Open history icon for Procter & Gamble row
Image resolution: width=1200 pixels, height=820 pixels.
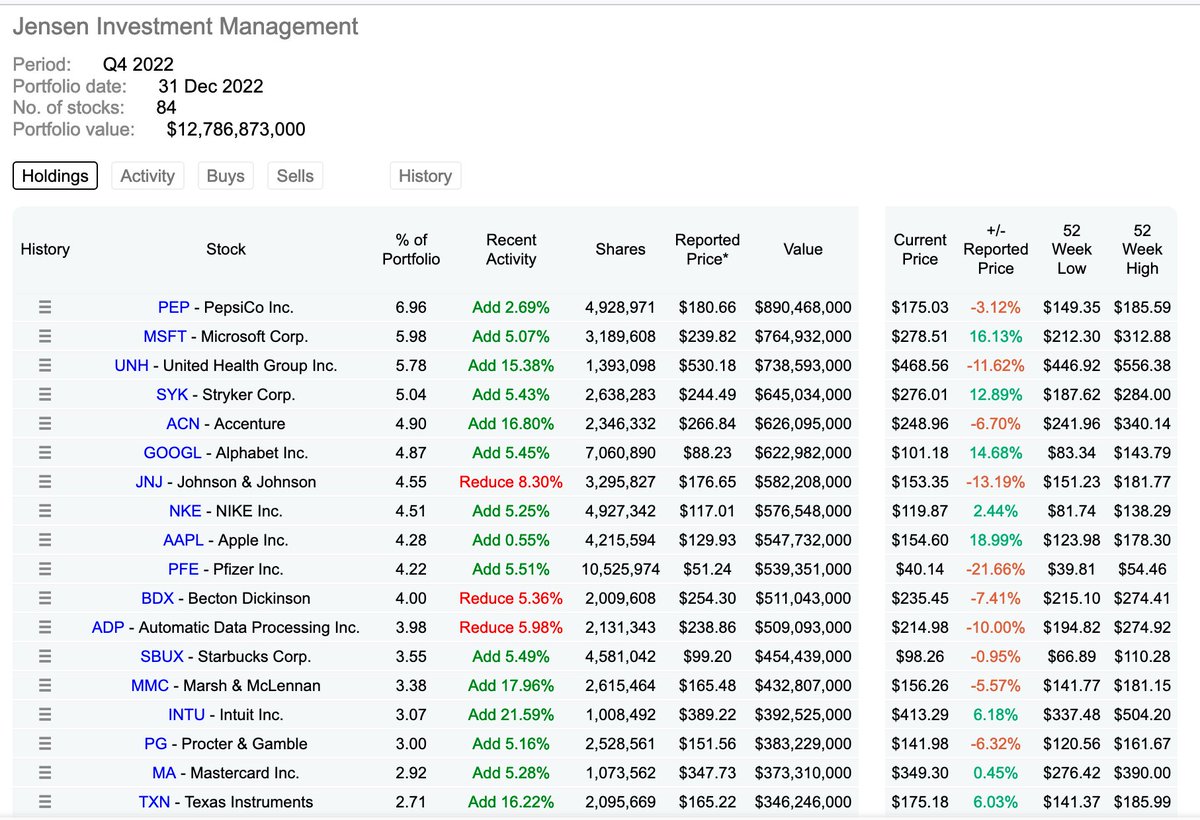(44, 743)
